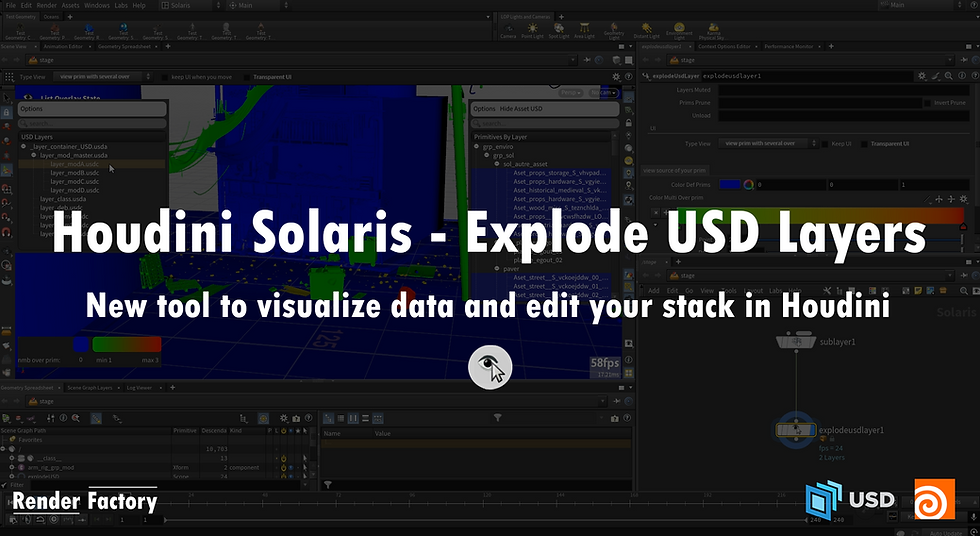
Task: Click search field in USD Layers overlay
Action: coord(92,124)
